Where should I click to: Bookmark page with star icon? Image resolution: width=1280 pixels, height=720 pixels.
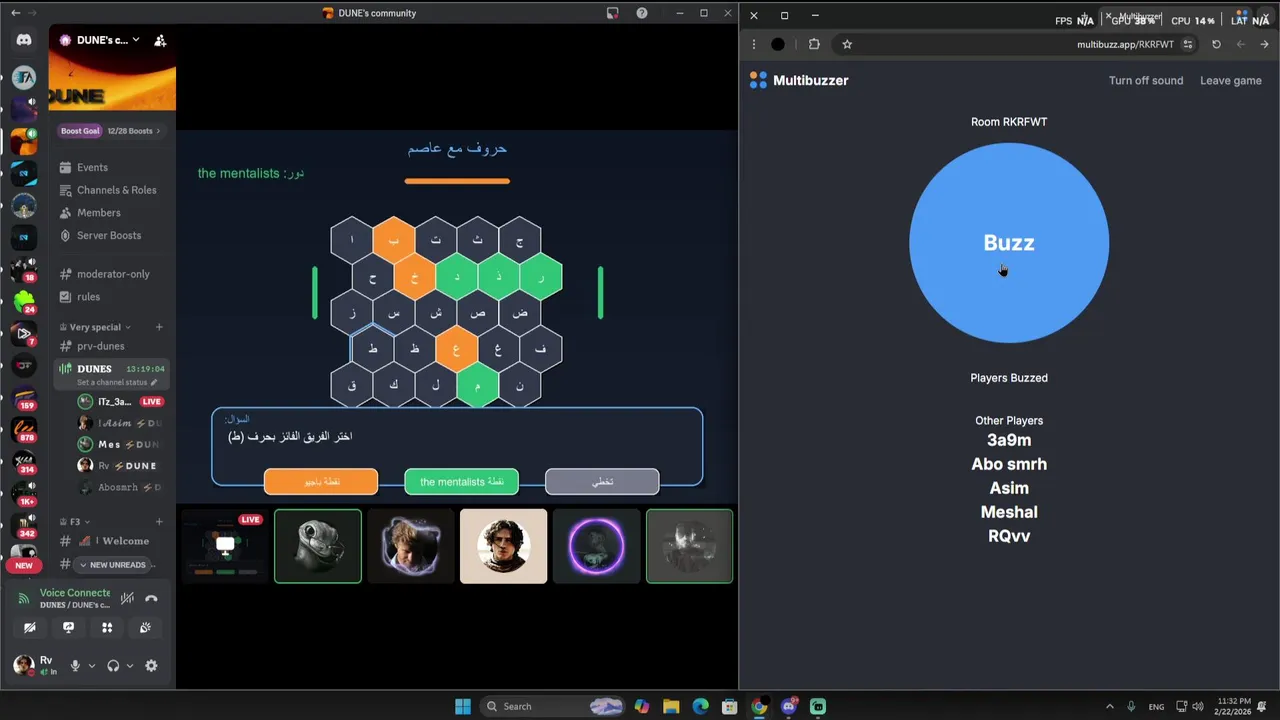847,44
